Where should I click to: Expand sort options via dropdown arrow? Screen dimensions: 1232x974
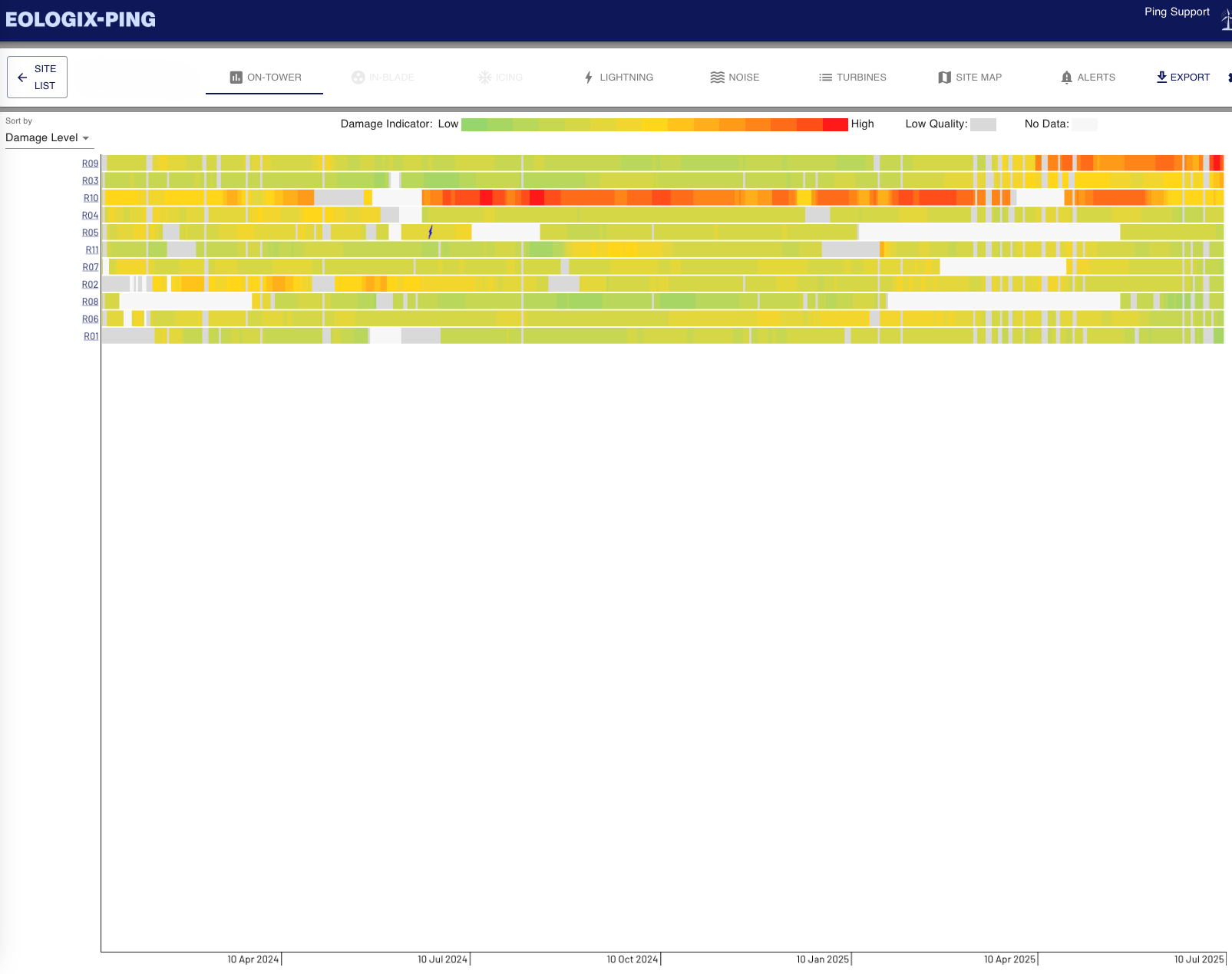86,138
